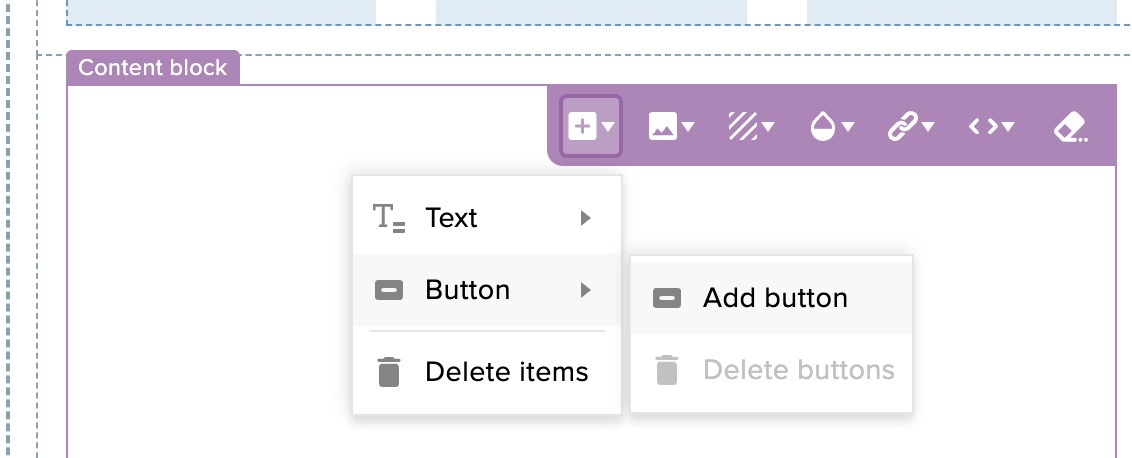Expand the Button submenu arrow
1132x458 pixels.
coord(586,290)
